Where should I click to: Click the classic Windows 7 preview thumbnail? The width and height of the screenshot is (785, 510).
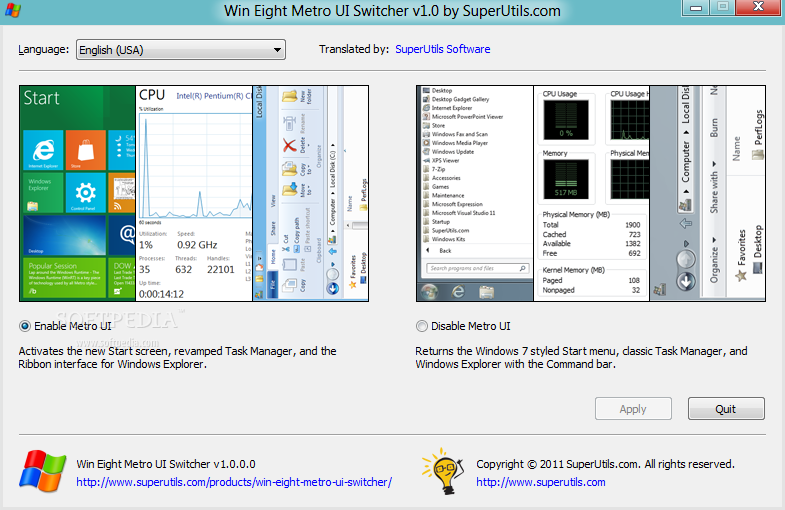tap(591, 193)
